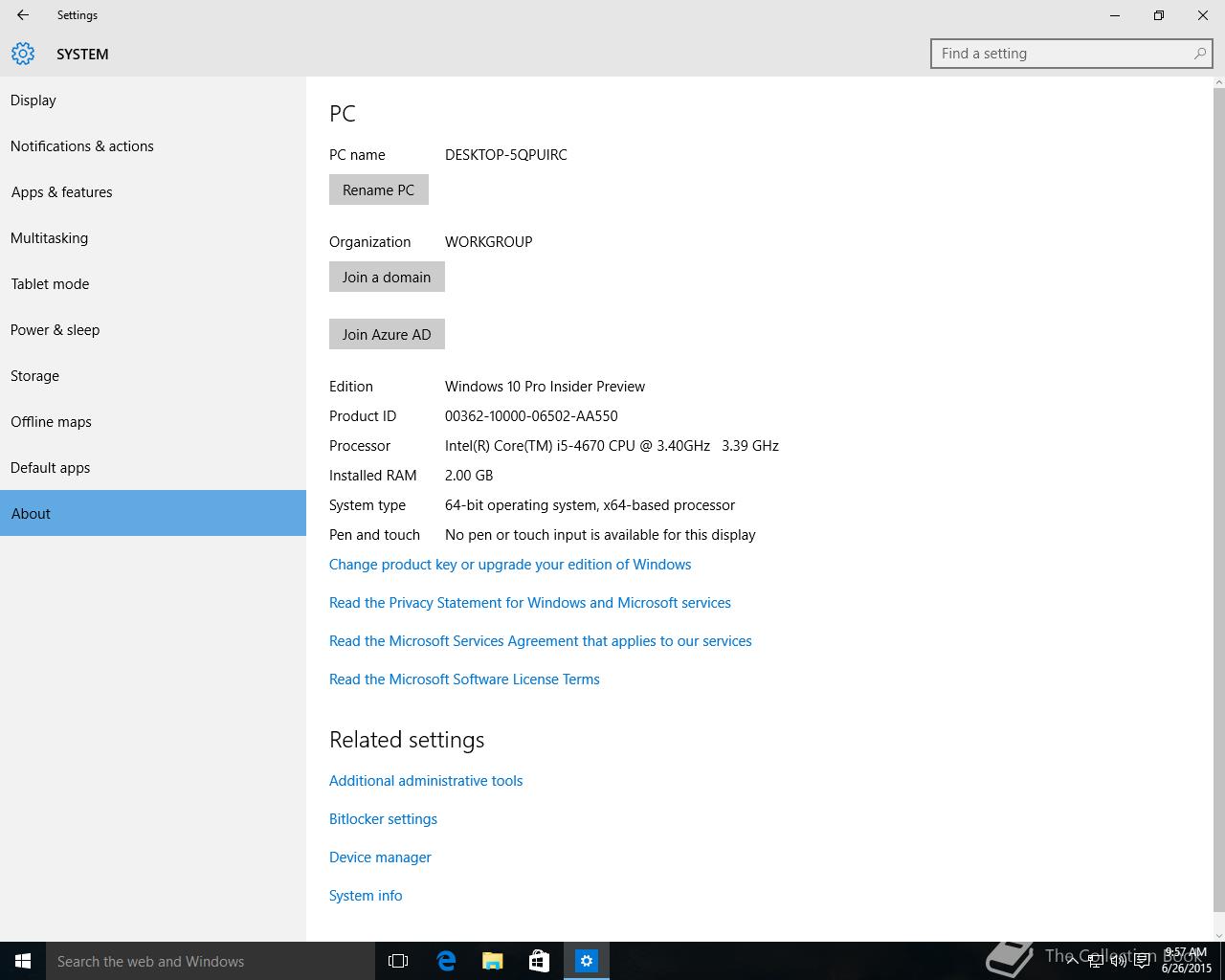Open the volume control tray icon

point(1118,961)
